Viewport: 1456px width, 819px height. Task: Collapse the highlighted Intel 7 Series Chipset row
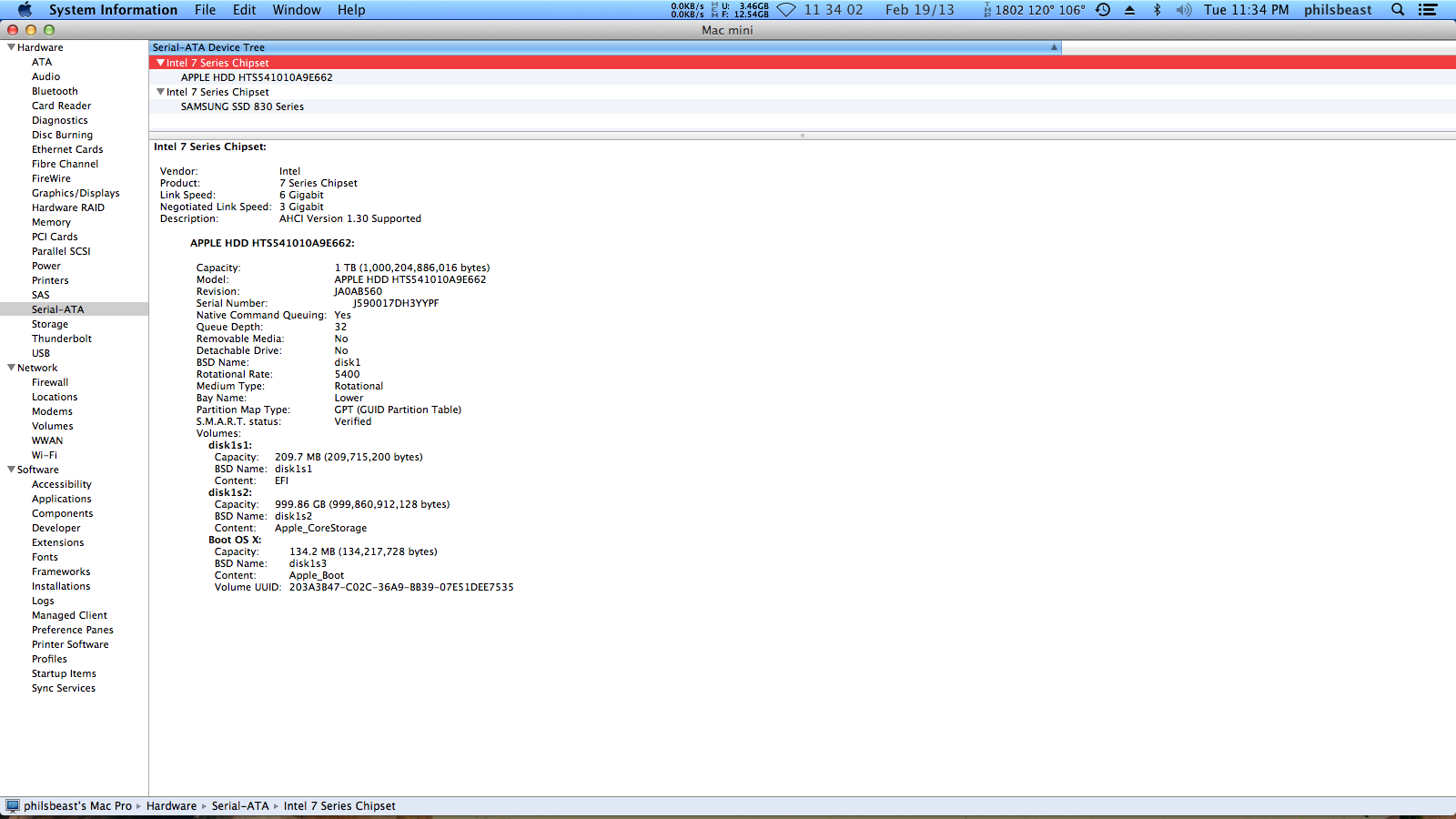(x=160, y=63)
